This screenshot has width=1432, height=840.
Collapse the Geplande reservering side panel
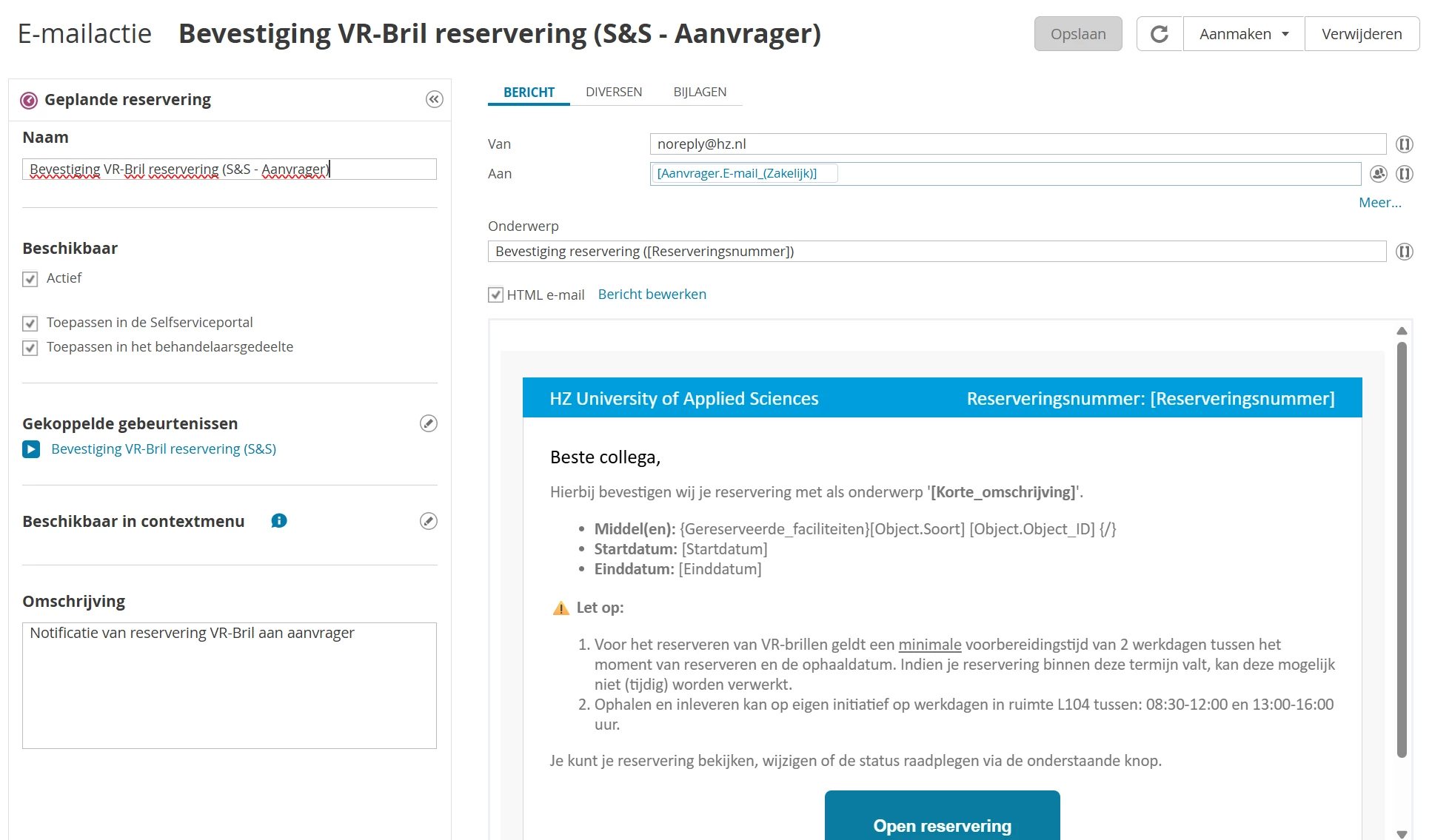tap(435, 99)
